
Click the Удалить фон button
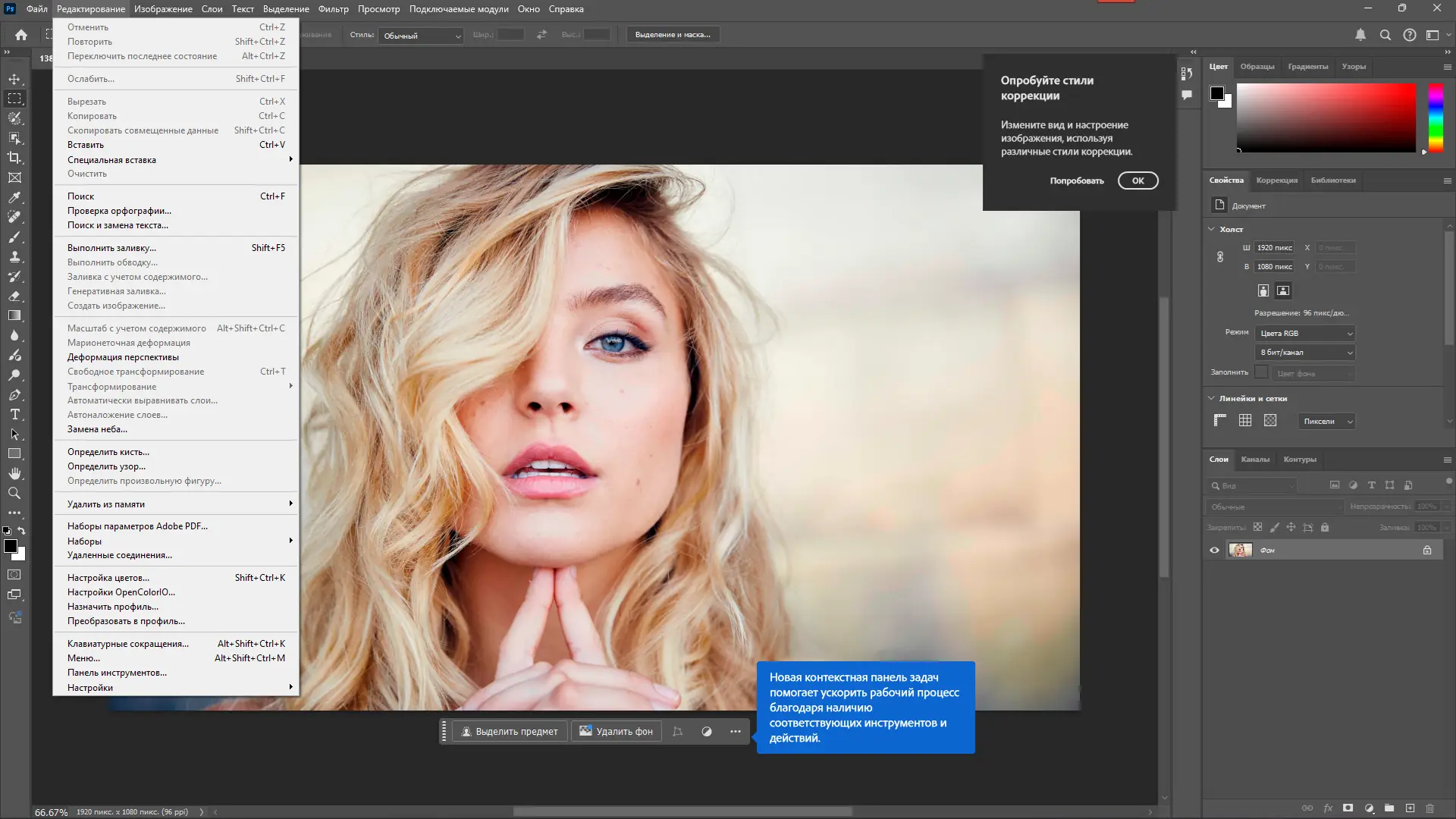coord(616,732)
